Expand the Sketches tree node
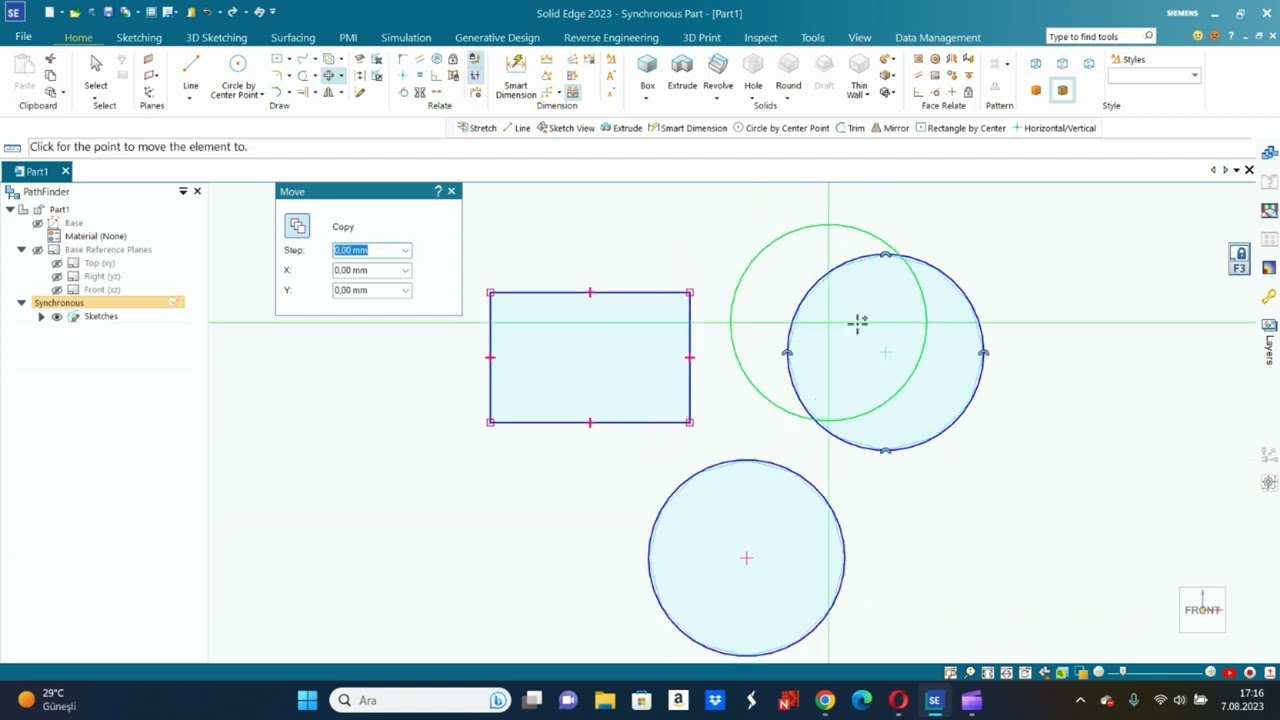The image size is (1280, 720). coord(41,316)
